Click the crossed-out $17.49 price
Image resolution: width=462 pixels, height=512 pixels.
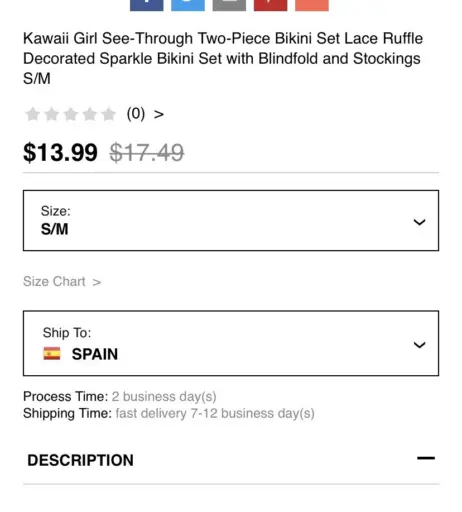tap(147, 152)
